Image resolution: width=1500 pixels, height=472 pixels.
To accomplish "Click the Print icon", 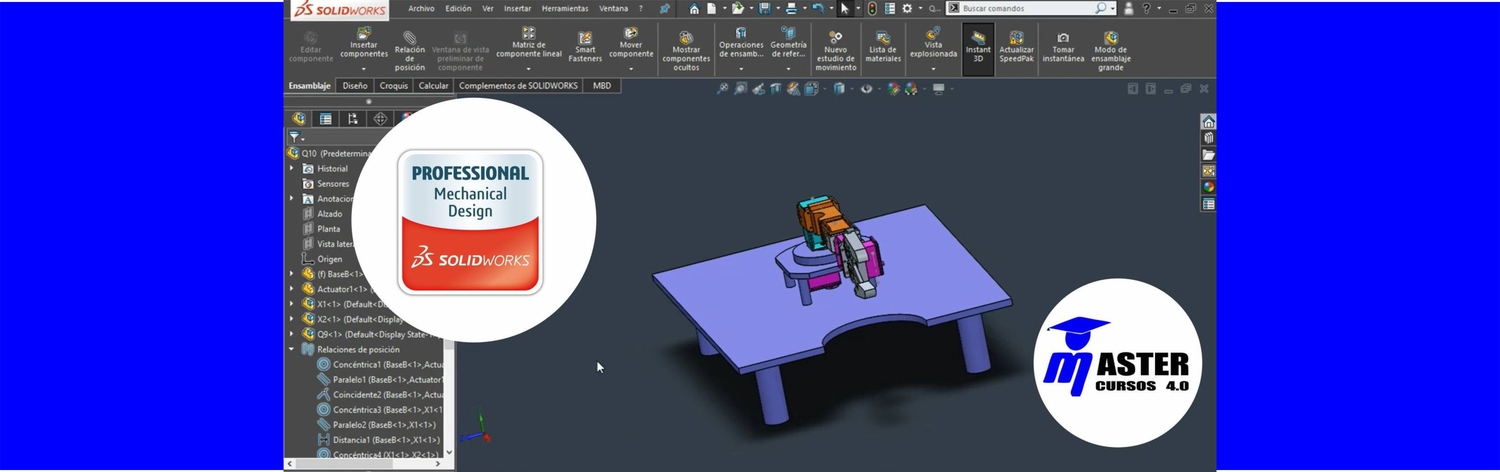I will coord(791,8).
